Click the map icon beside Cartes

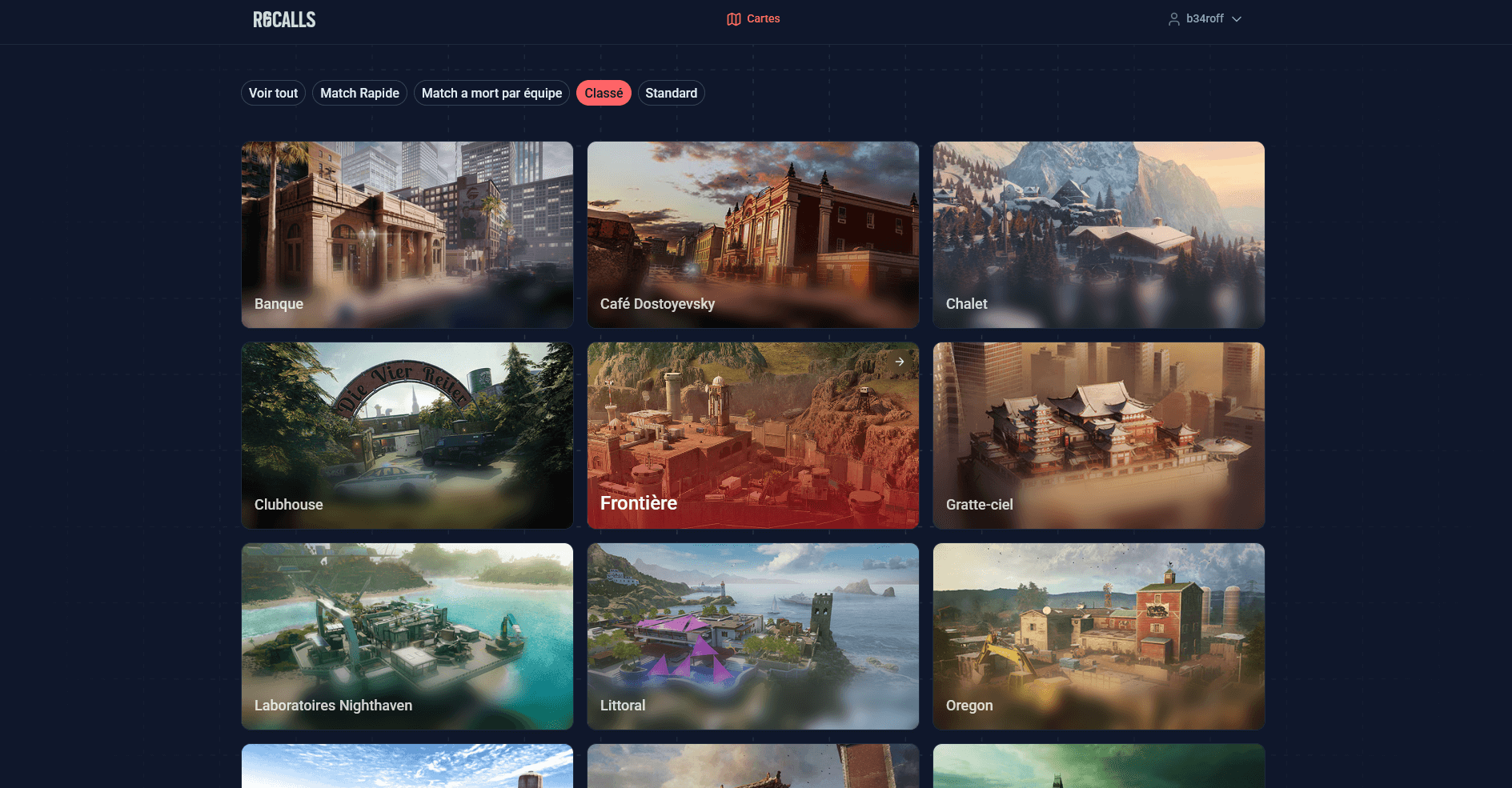pos(733,19)
